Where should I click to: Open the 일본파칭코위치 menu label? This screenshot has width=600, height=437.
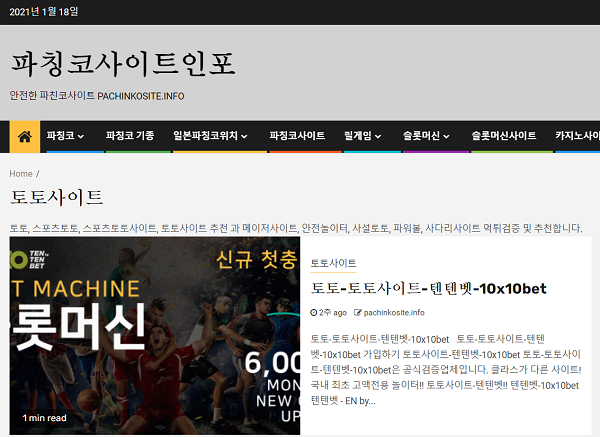[x=205, y=135]
